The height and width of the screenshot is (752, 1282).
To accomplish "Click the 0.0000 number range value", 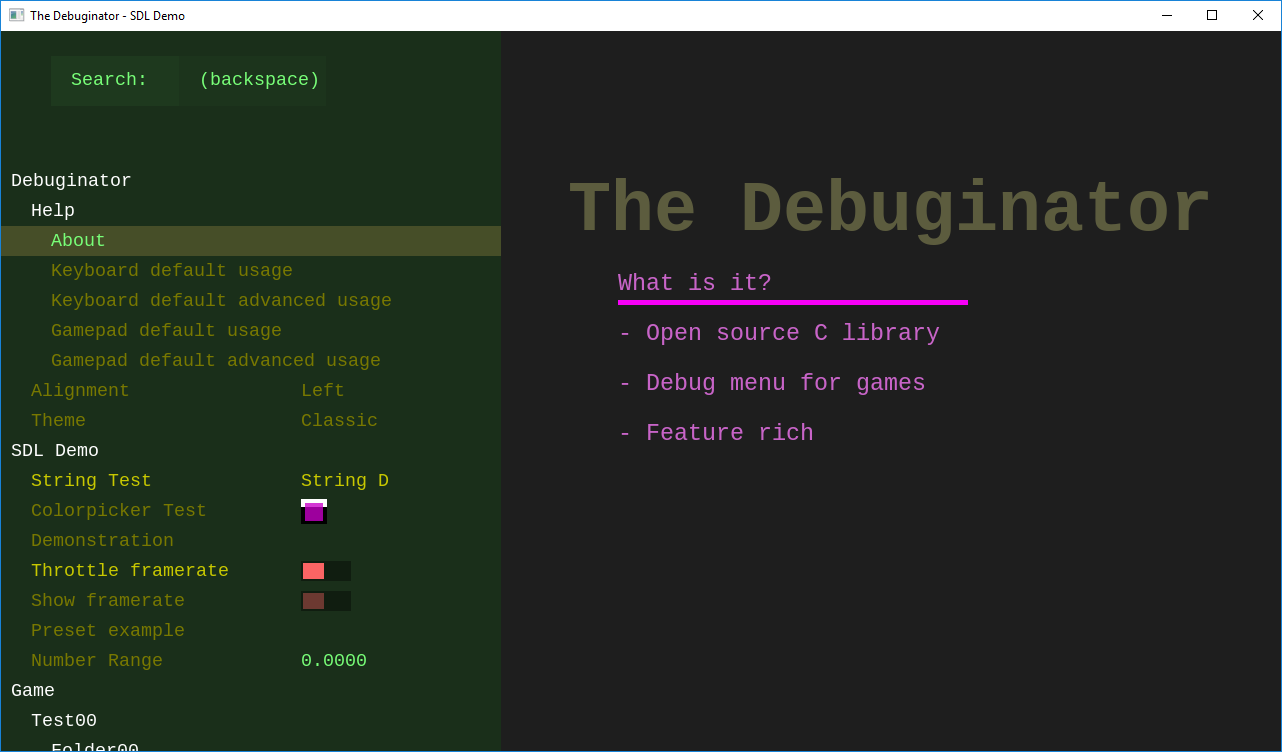I will pyautogui.click(x=334, y=661).
